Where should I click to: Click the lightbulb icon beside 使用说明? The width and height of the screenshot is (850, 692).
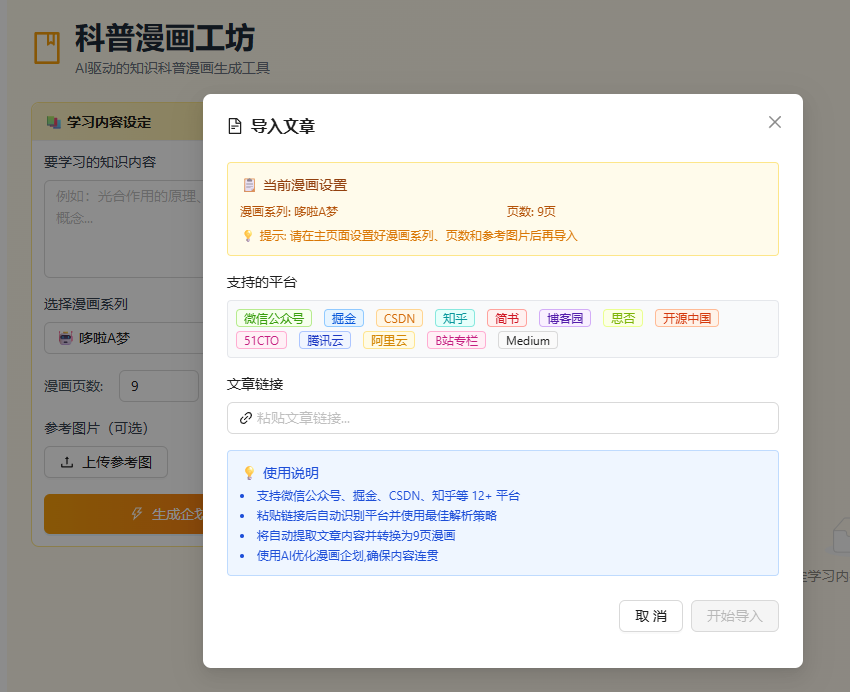pos(249,473)
